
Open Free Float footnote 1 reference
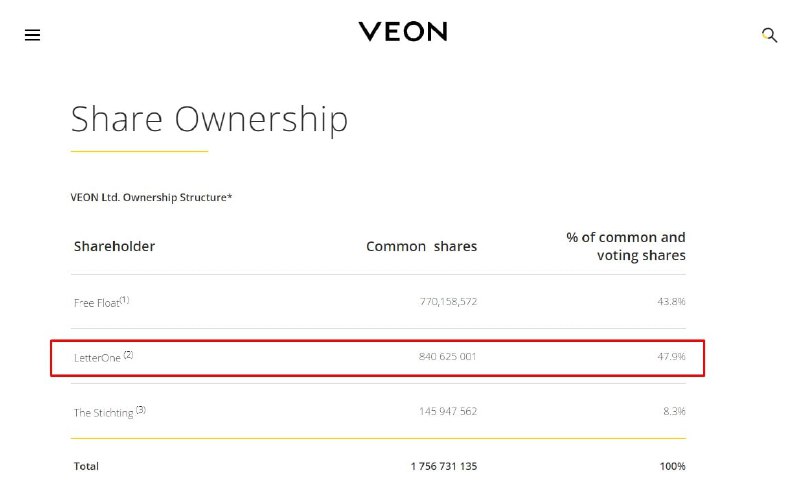pos(124,300)
